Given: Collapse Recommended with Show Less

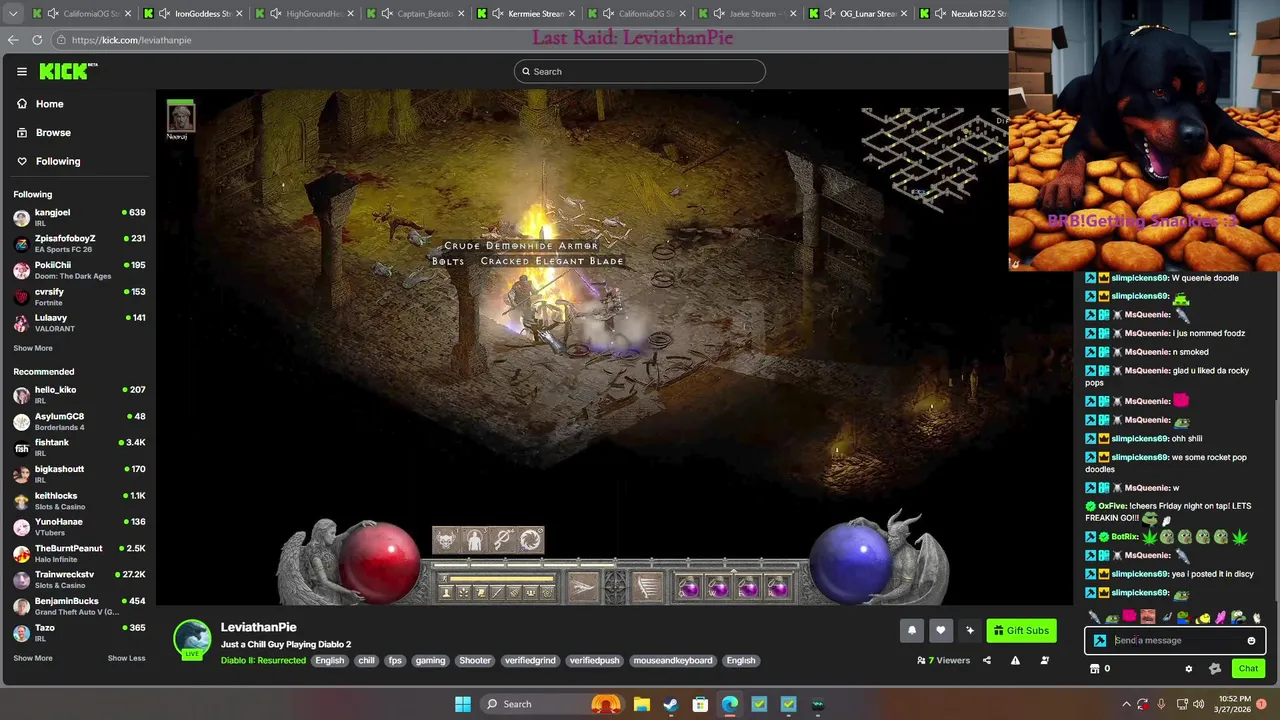Looking at the screenshot, I should 126,658.
